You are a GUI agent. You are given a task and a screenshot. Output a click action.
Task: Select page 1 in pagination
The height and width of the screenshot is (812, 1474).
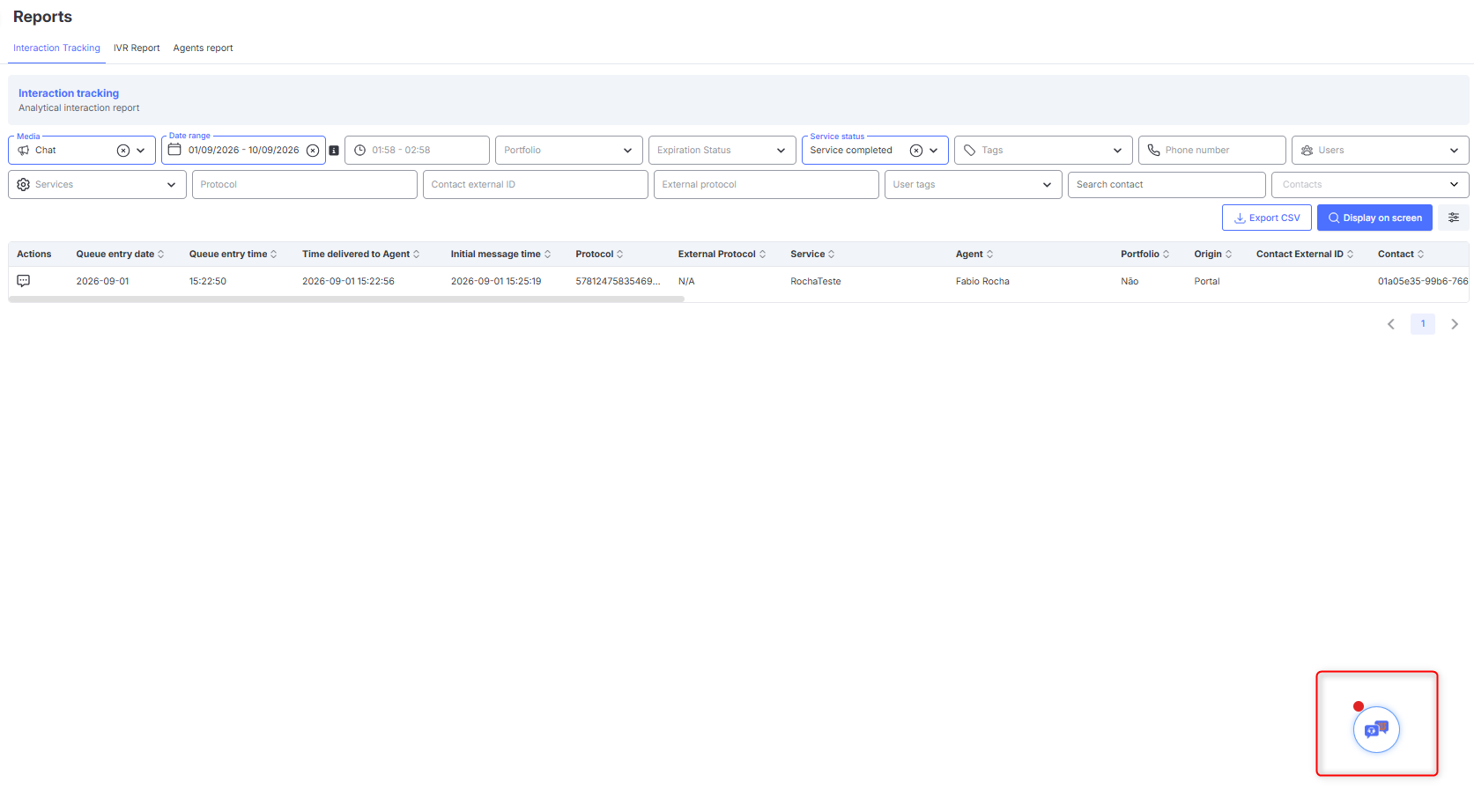[1423, 324]
